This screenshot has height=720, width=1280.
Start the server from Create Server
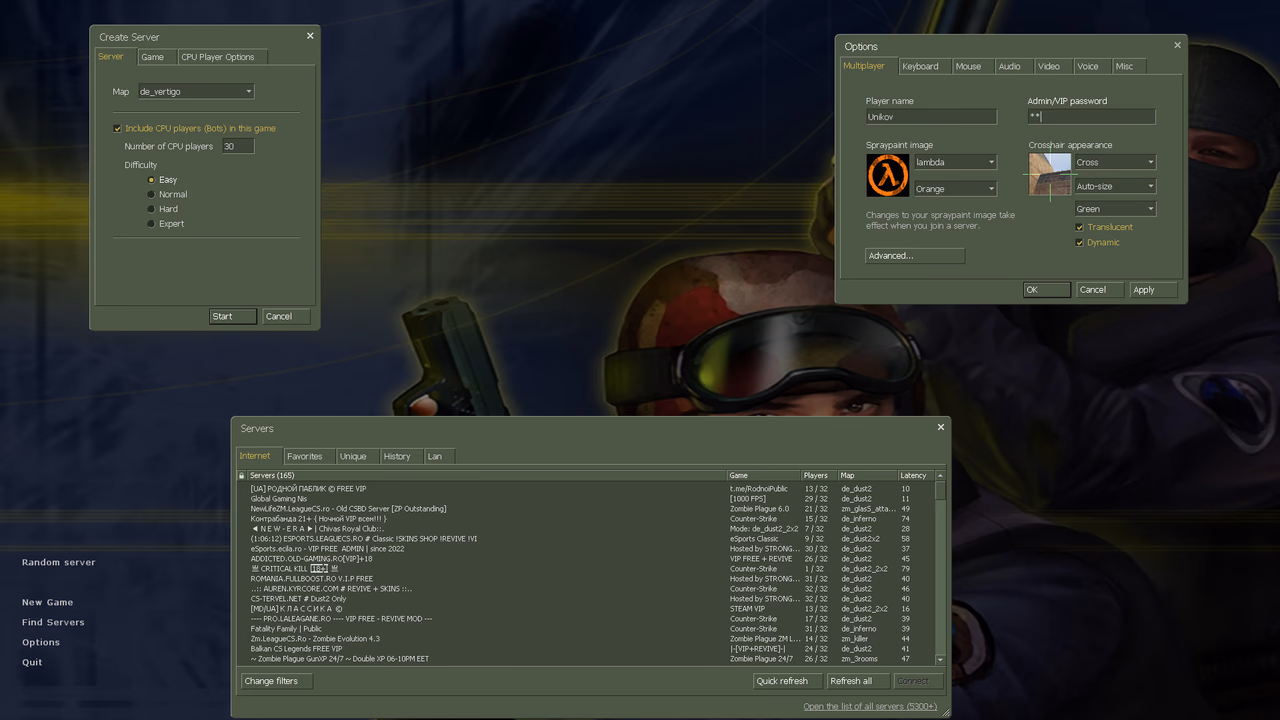pyautogui.click(x=233, y=316)
